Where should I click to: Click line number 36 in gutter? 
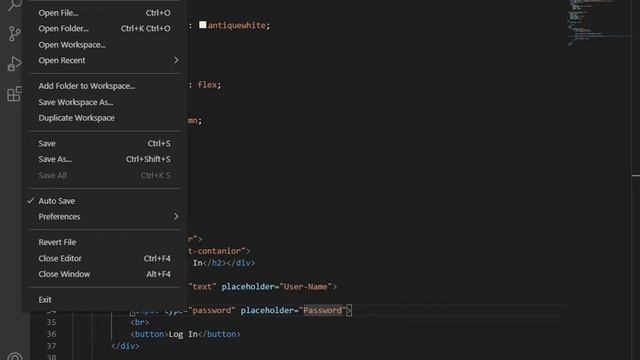[51, 334]
